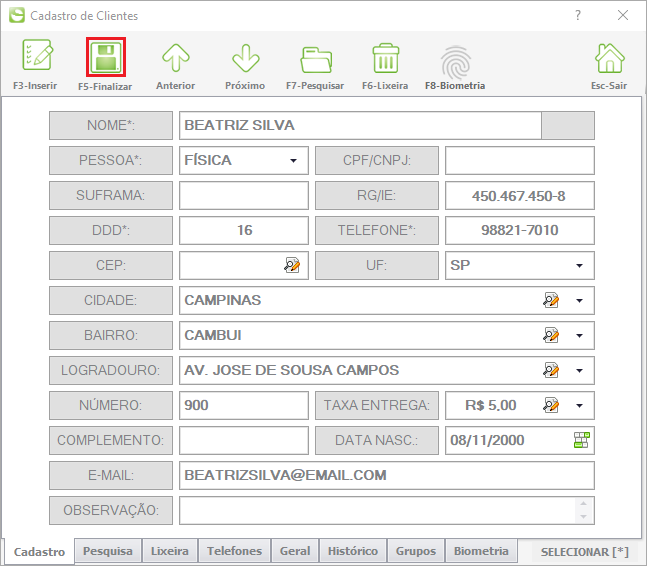Switch to the Geral tab
647x566 pixels.
[x=295, y=551]
